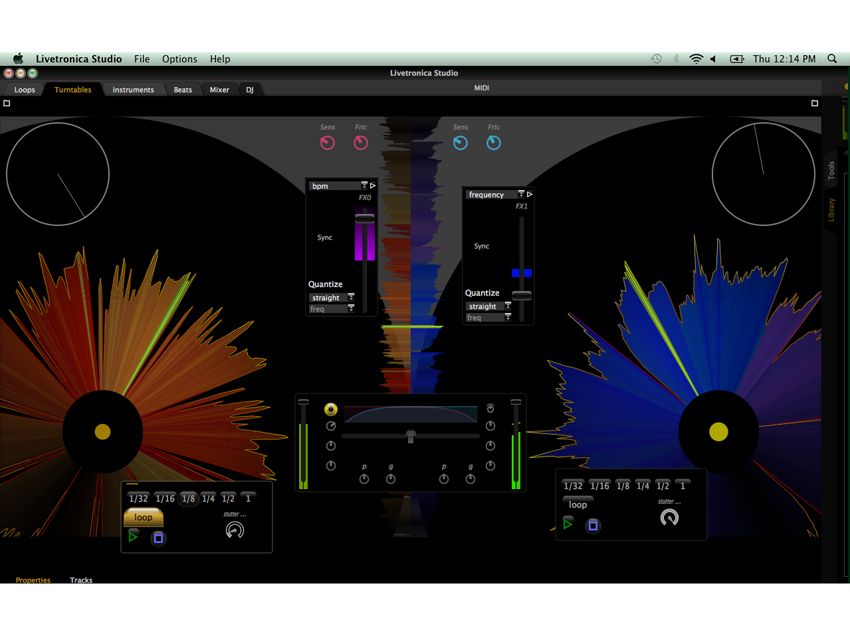Open the macOS Spotlight search icon
The width and height of the screenshot is (850, 638).
832,59
